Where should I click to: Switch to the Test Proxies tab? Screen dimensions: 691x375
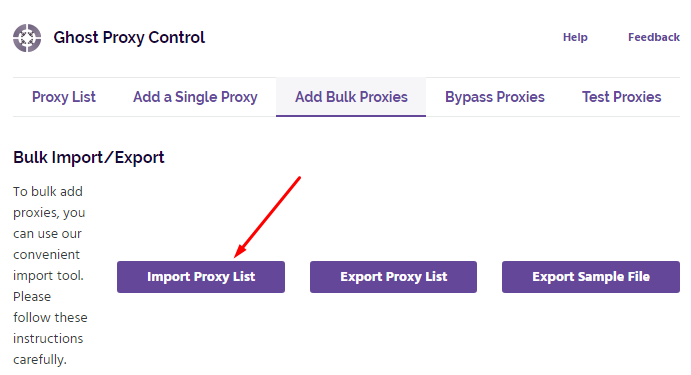point(621,97)
